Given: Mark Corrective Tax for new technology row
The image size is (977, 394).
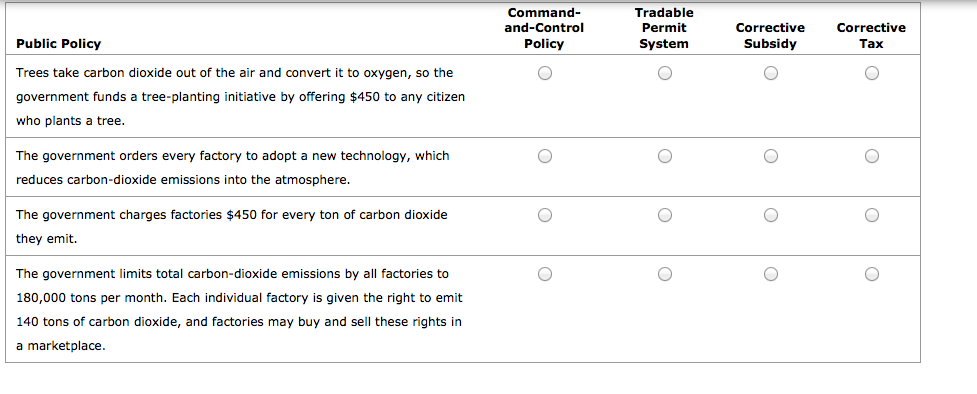Looking at the screenshot, I should (x=872, y=156).
